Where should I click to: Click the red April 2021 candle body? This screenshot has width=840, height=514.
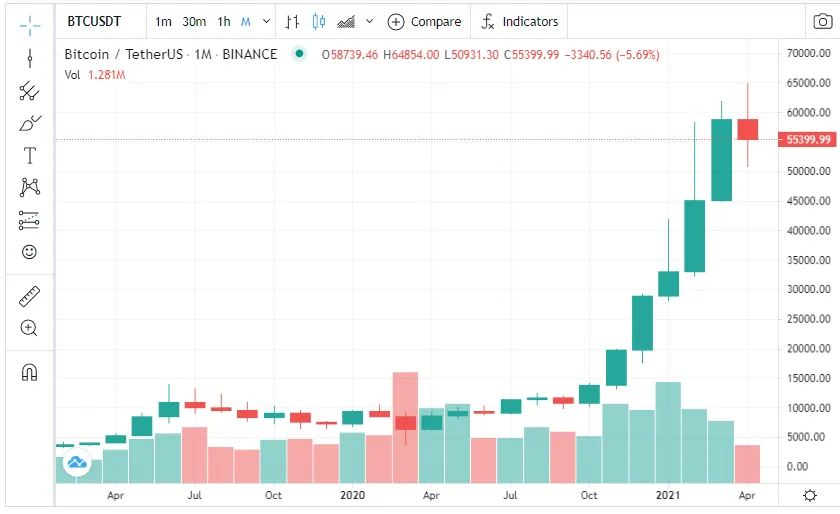click(x=748, y=129)
